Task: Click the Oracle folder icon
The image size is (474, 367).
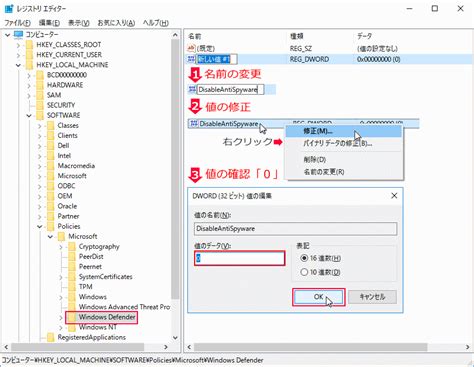Action: pyautogui.click(x=51, y=206)
